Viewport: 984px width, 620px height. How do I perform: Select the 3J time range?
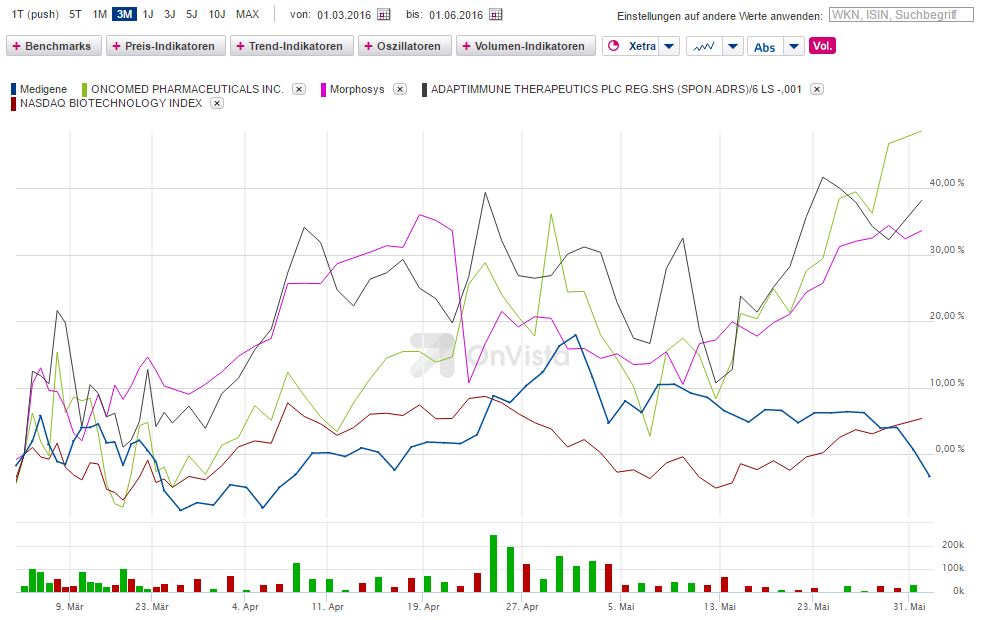(169, 14)
